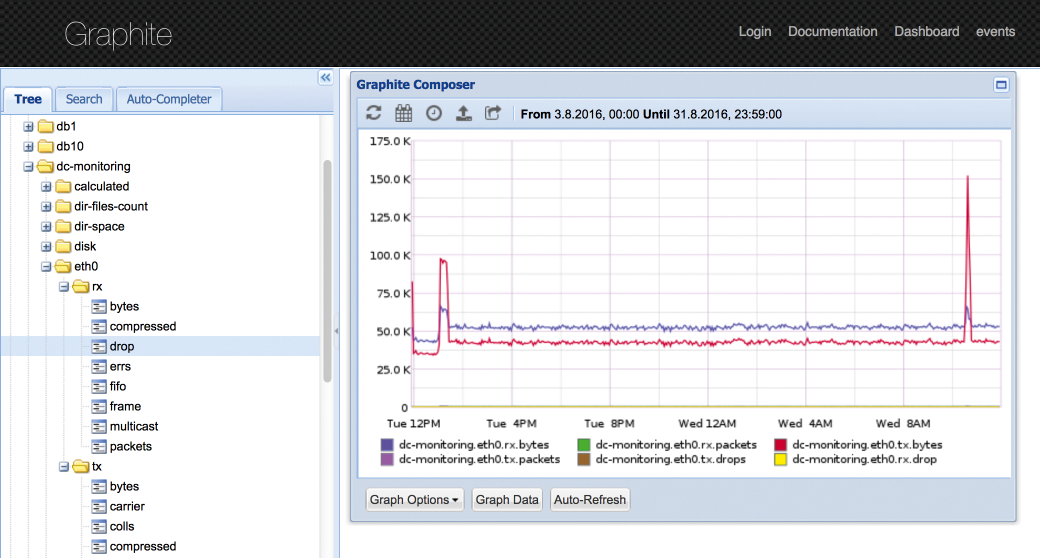The height and width of the screenshot is (558, 1040).
Task: Open the Graph Options dropdown
Action: 415,500
